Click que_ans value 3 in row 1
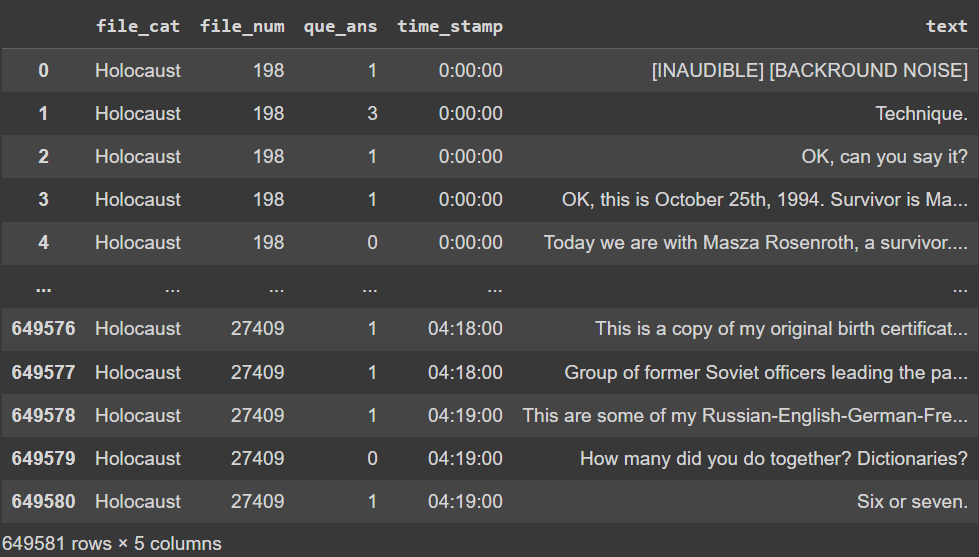The width and height of the screenshot is (979, 557). pos(372,113)
